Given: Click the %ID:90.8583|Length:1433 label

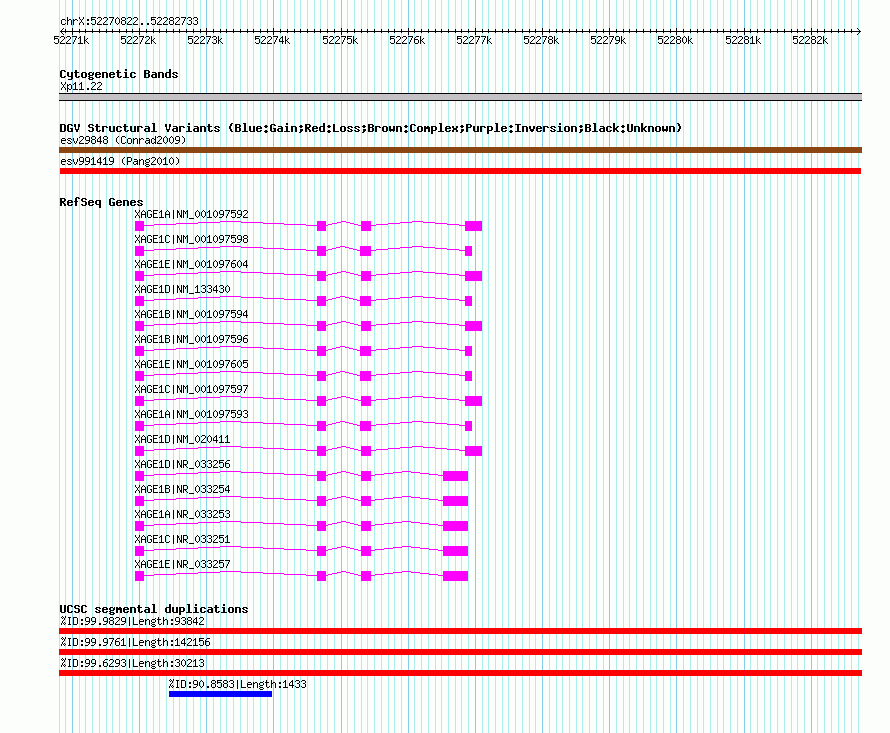Looking at the screenshot, I should (x=237, y=684).
